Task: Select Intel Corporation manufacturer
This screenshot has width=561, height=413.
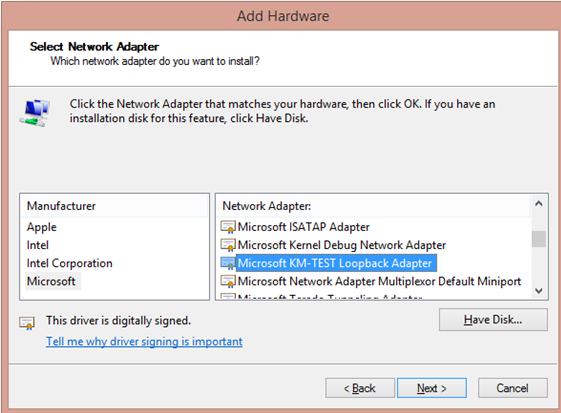Action: [x=69, y=263]
